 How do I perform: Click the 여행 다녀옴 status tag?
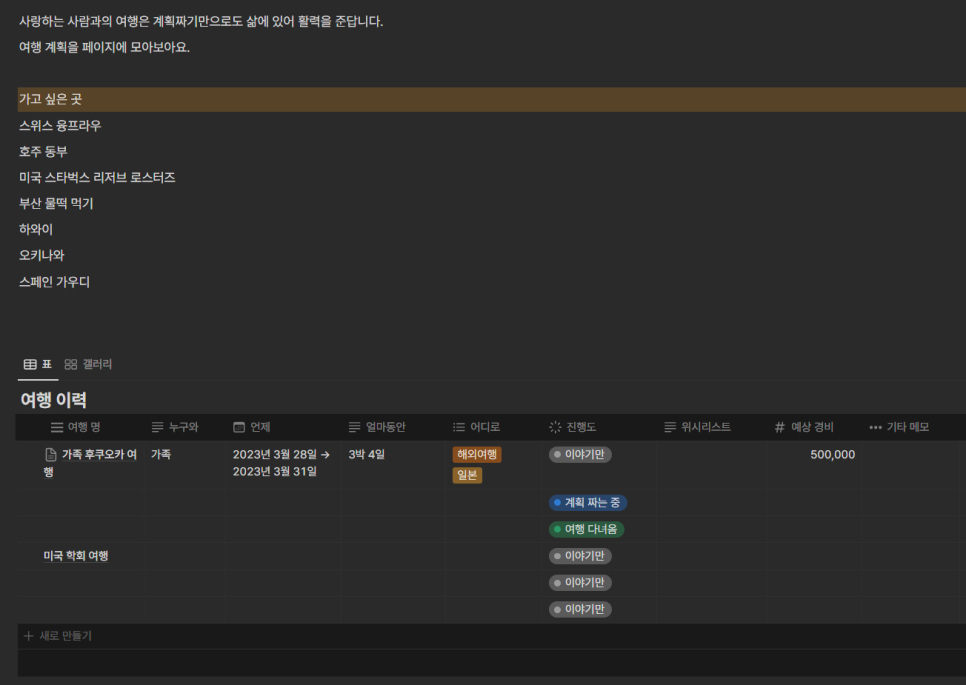pyautogui.click(x=586, y=529)
